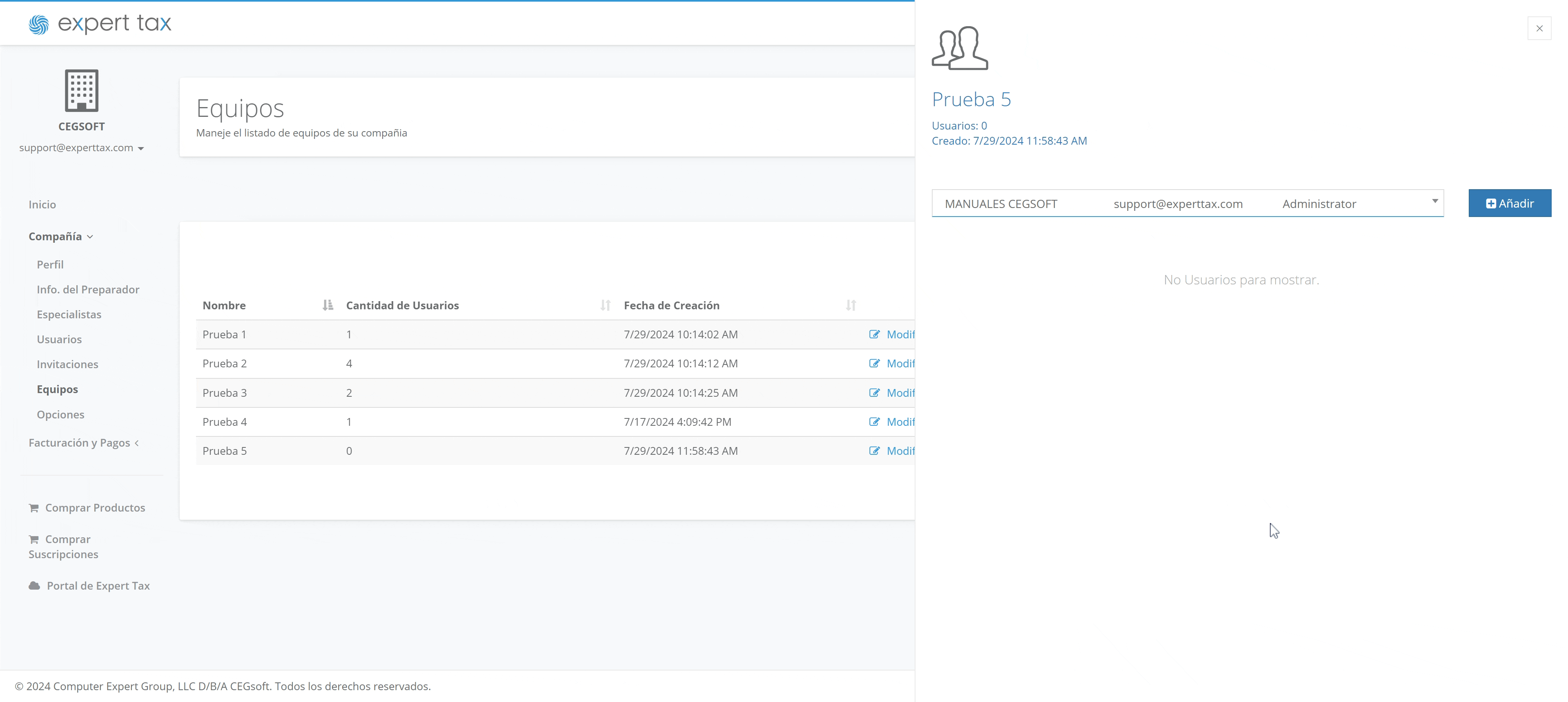Click Modificar link for Prueba 5

pyautogui.click(x=901, y=451)
